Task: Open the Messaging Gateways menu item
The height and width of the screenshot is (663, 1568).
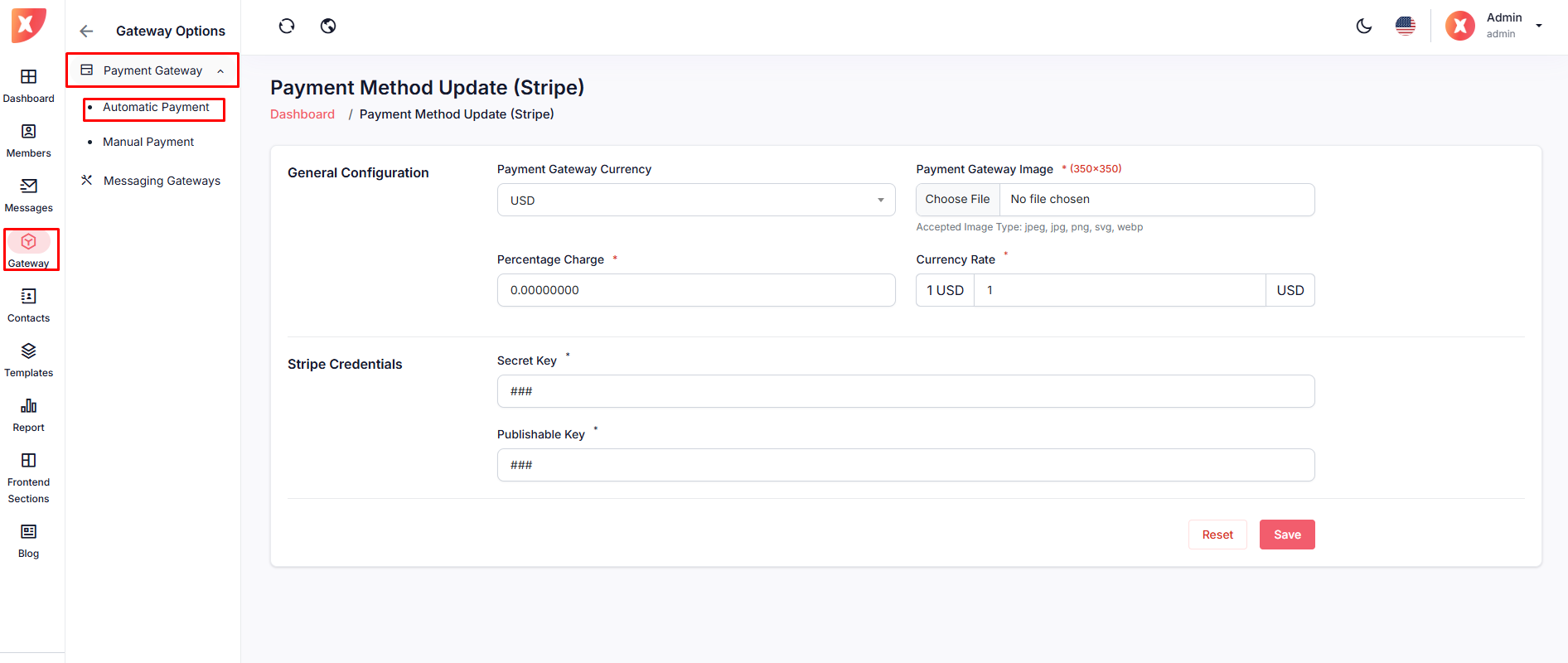Action: tap(162, 181)
